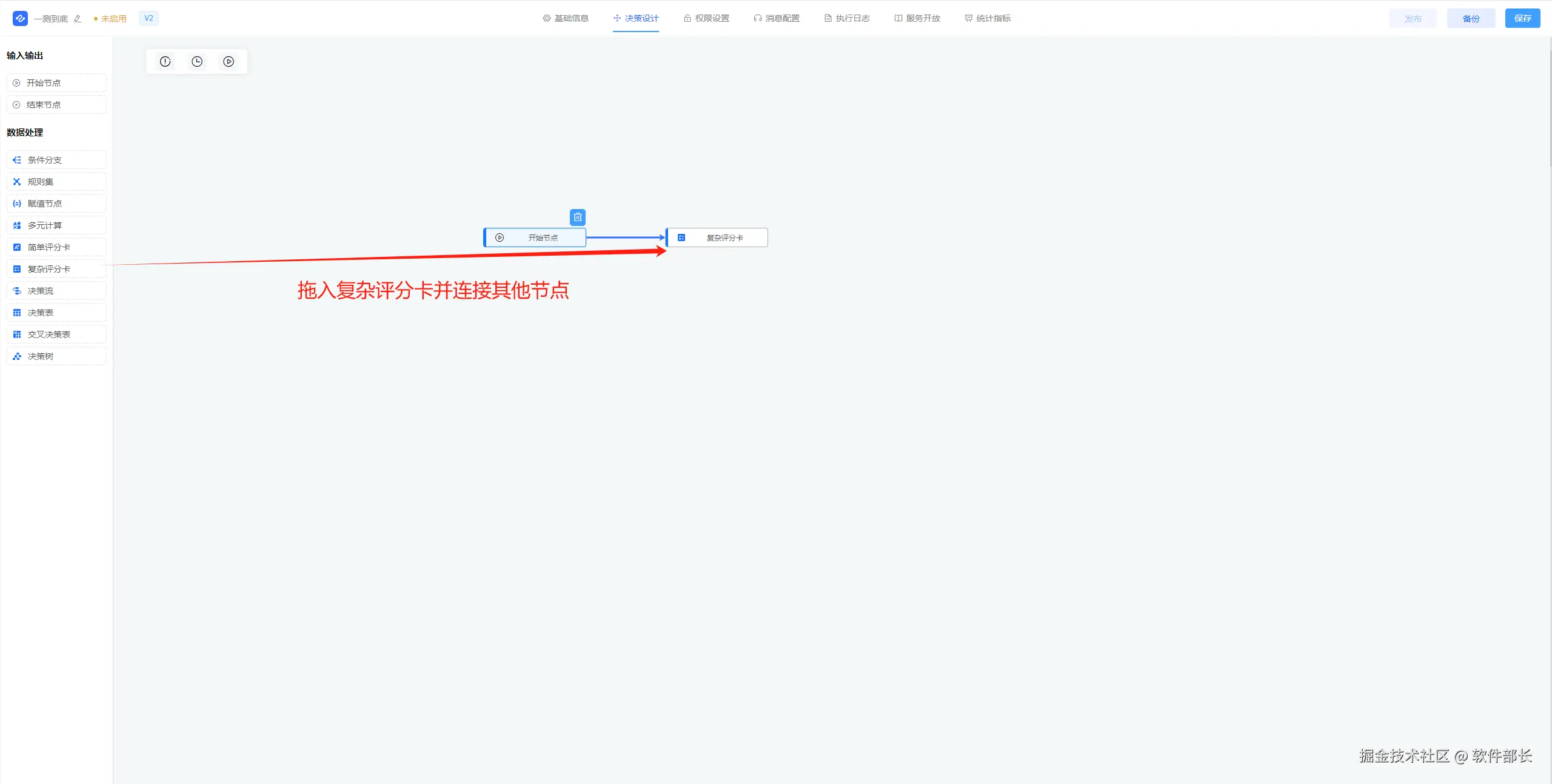Screen dimensions: 1552x784
Task: Click the exclamation circle toolbar icon
Action: coord(165,61)
